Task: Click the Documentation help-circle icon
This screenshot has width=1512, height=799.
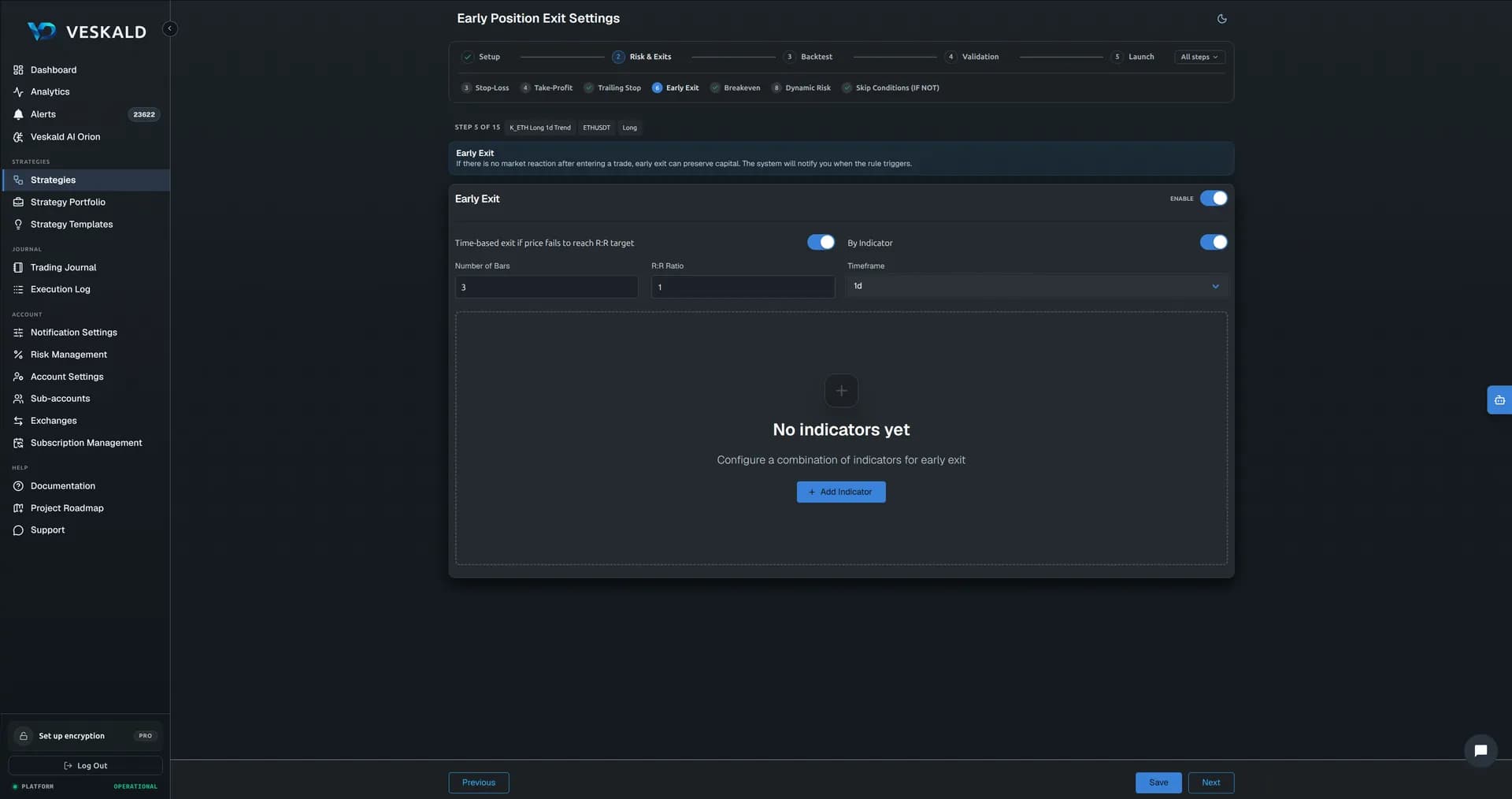Action: click(x=18, y=486)
